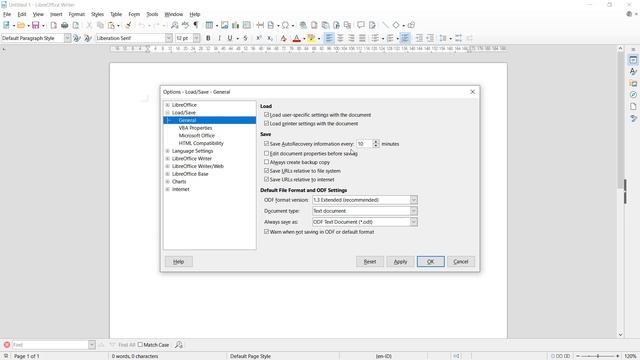Viewport: 640px width, 360px height.
Task: Expand Language Settings tree node
Action: 167,151
